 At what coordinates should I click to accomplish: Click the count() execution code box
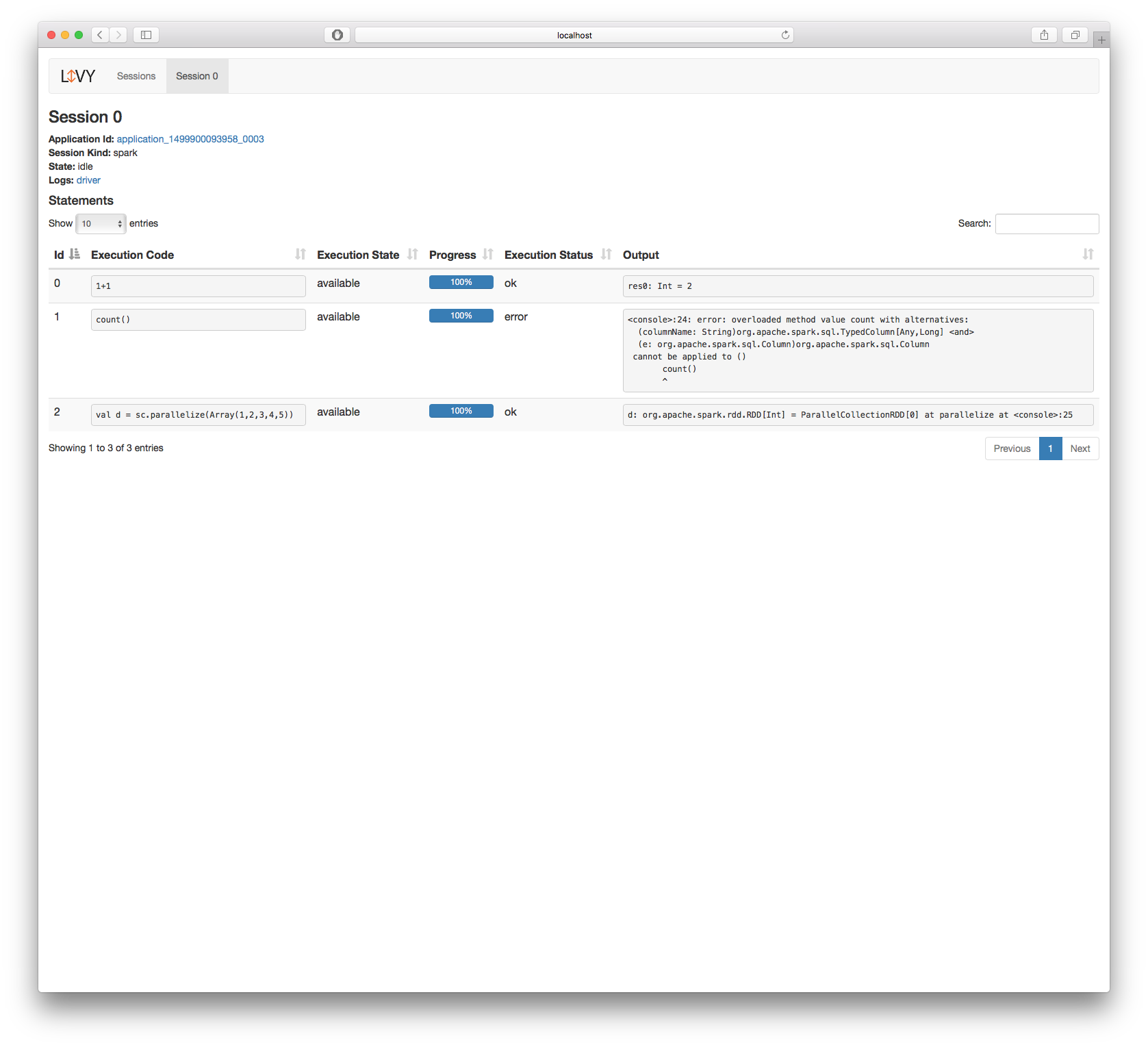(199, 320)
